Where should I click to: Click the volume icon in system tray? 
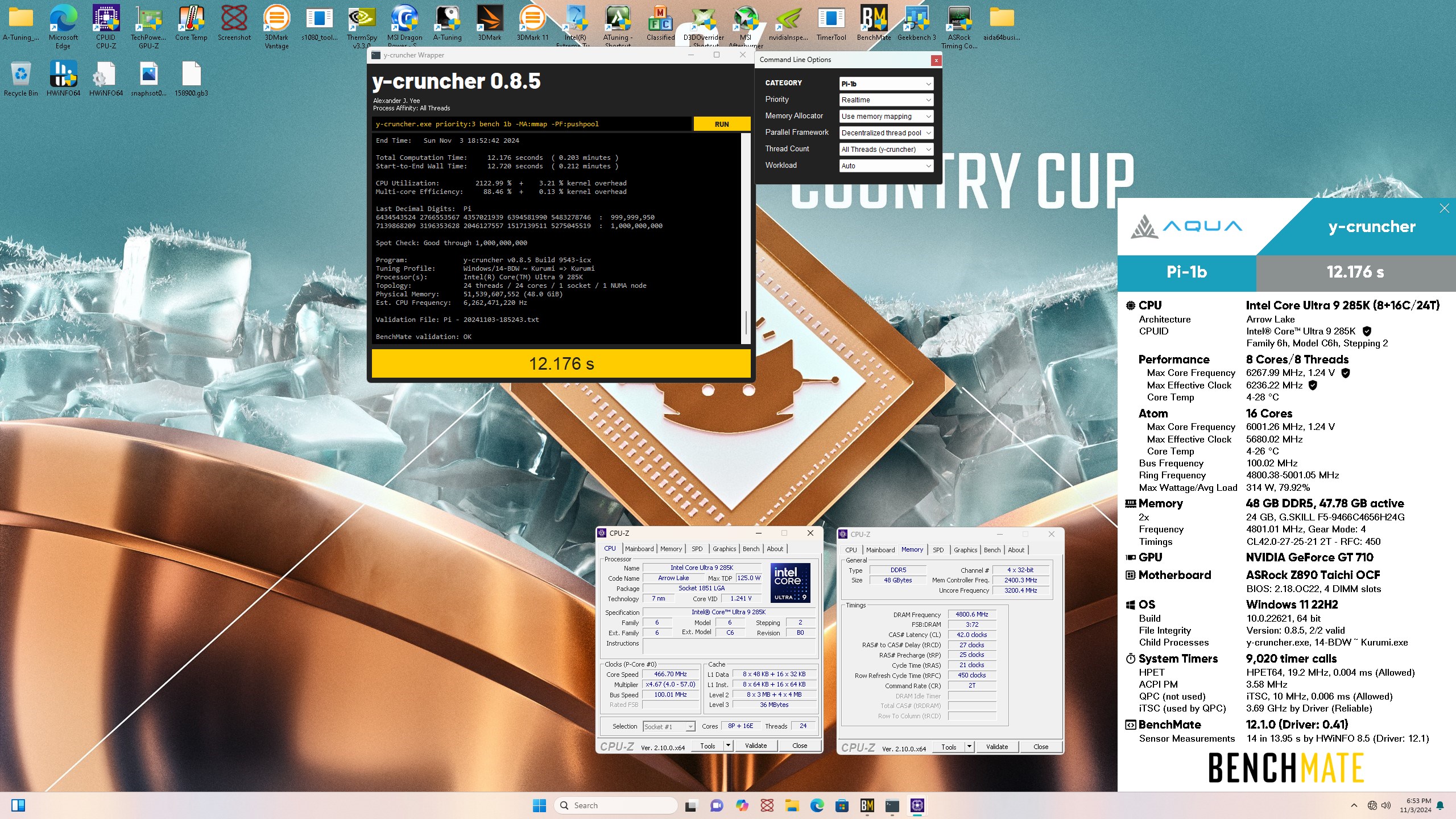pos(1386,805)
